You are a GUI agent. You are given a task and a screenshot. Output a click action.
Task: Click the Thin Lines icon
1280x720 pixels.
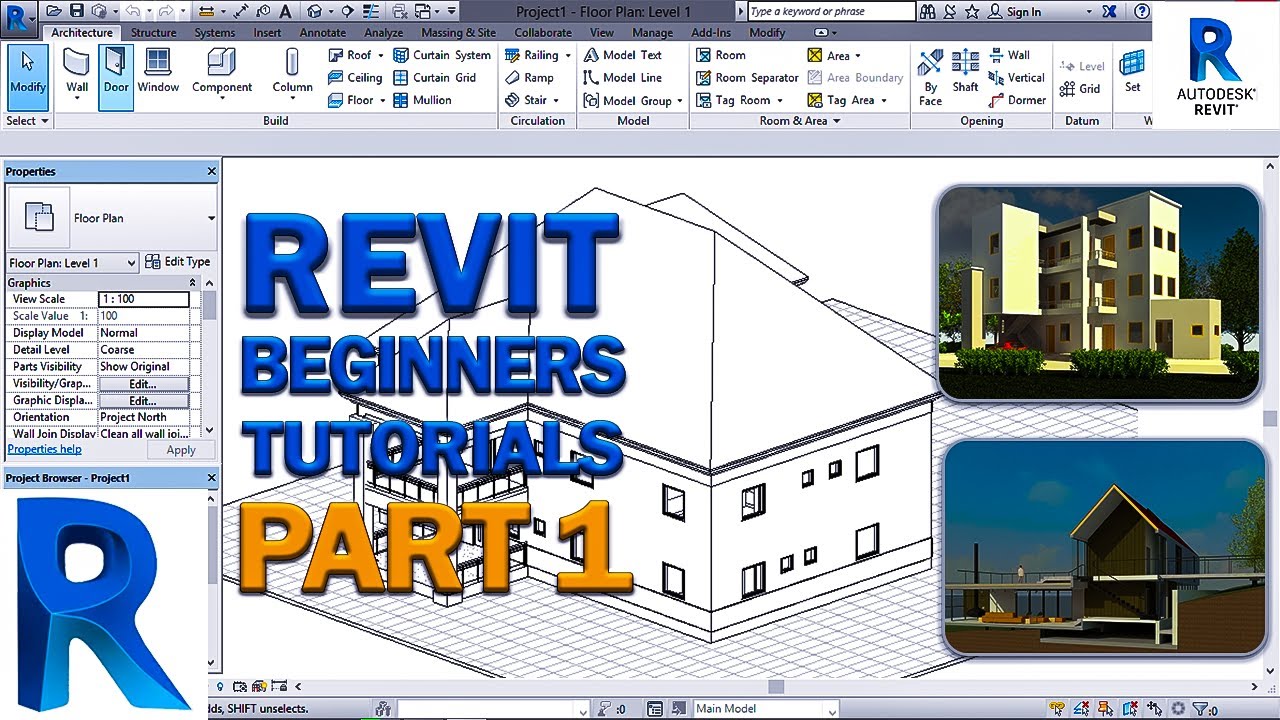click(372, 12)
